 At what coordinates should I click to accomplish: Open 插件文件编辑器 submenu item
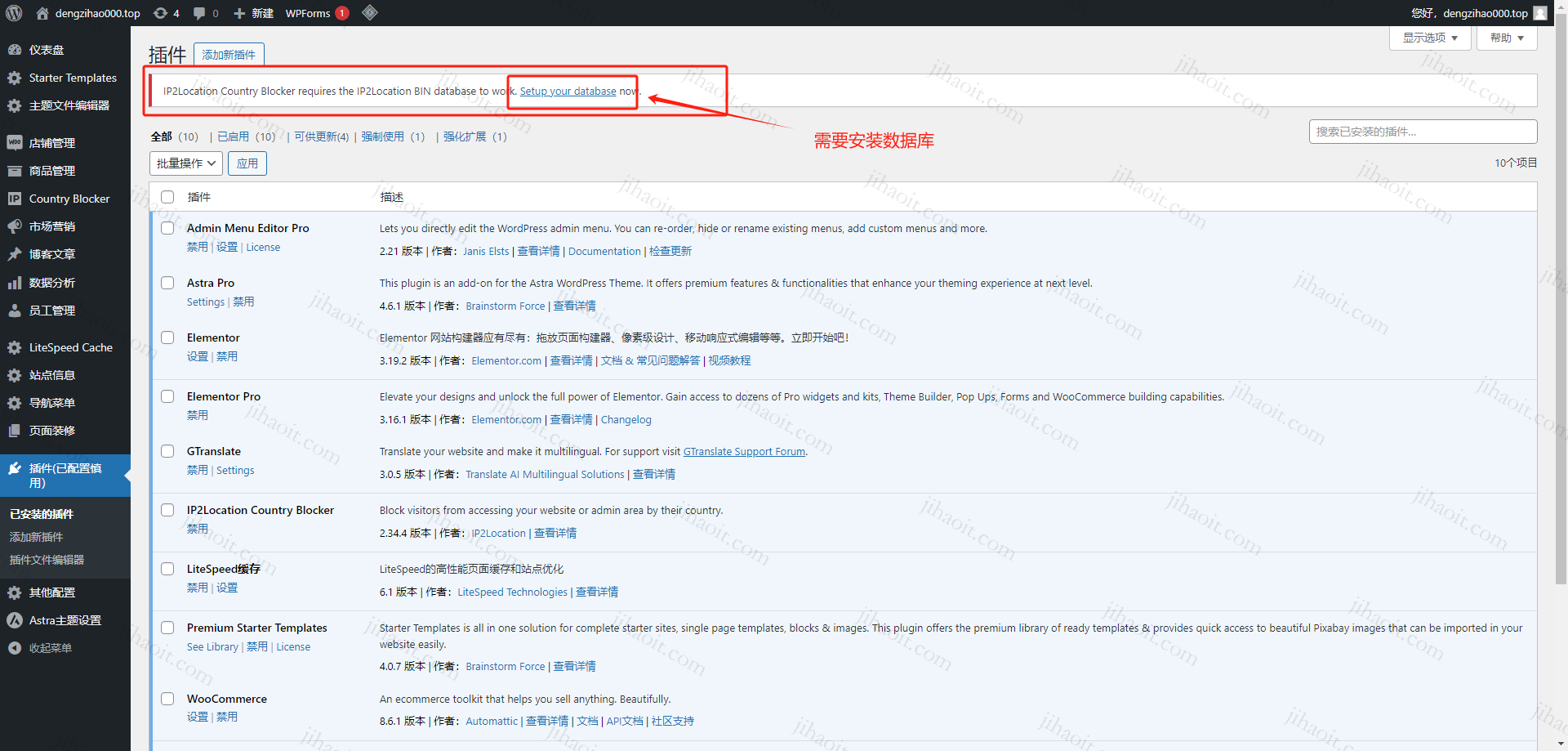[x=47, y=560]
